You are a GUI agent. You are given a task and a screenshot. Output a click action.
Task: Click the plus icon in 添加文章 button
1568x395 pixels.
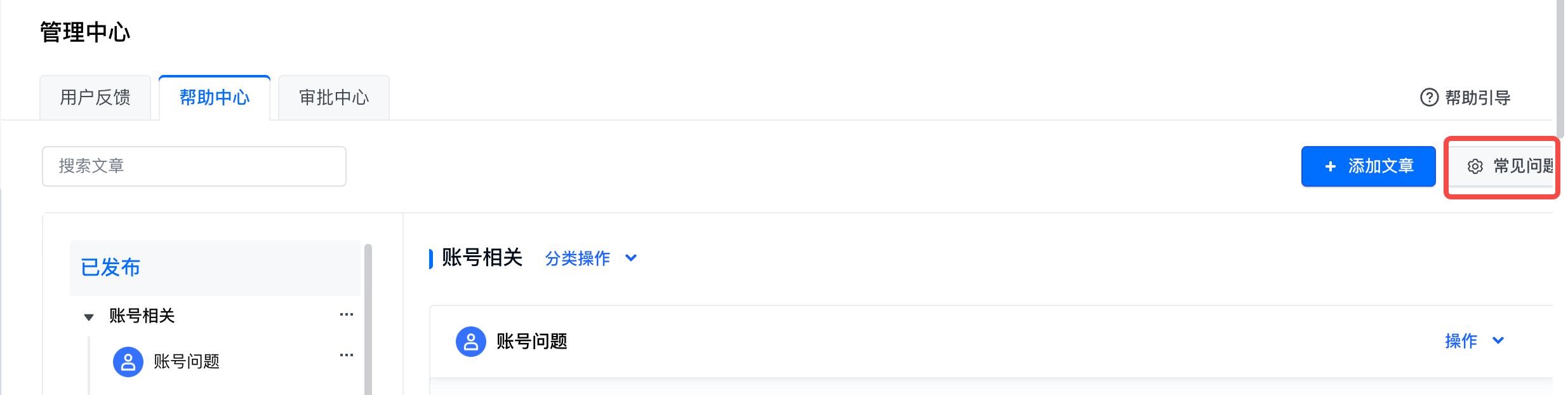click(x=1331, y=166)
